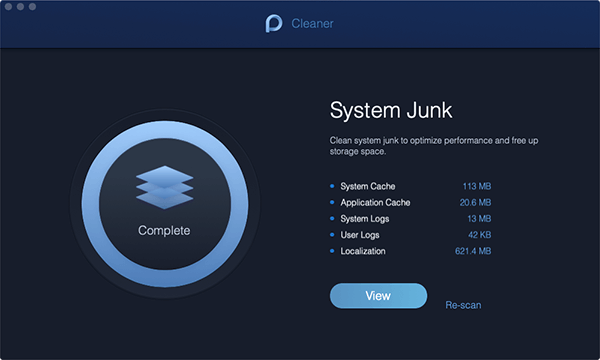600x360 pixels.
Task: Click the 13 MB size value
Action: pos(479,218)
